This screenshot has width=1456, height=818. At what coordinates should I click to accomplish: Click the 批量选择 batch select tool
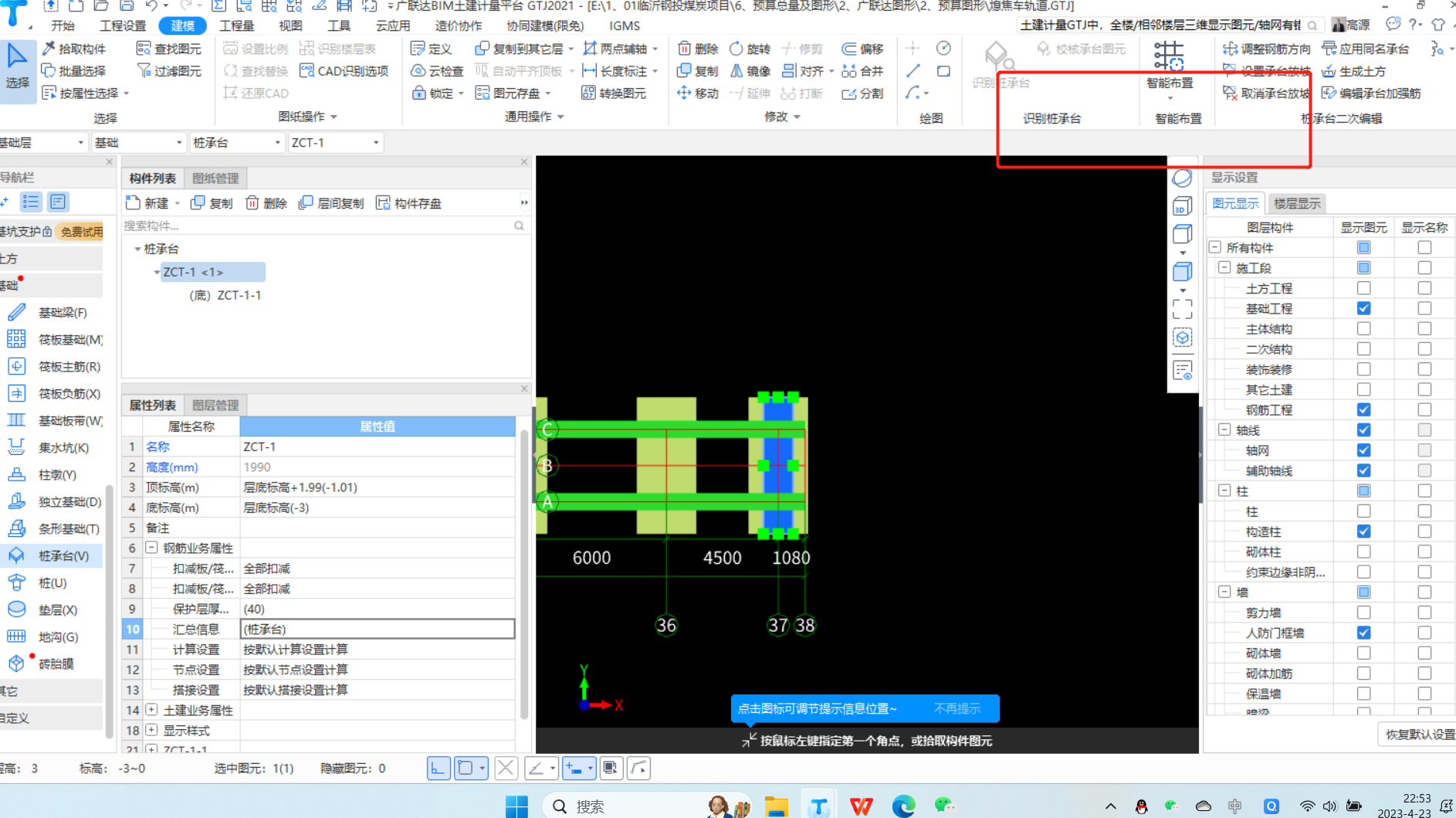[x=74, y=71]
